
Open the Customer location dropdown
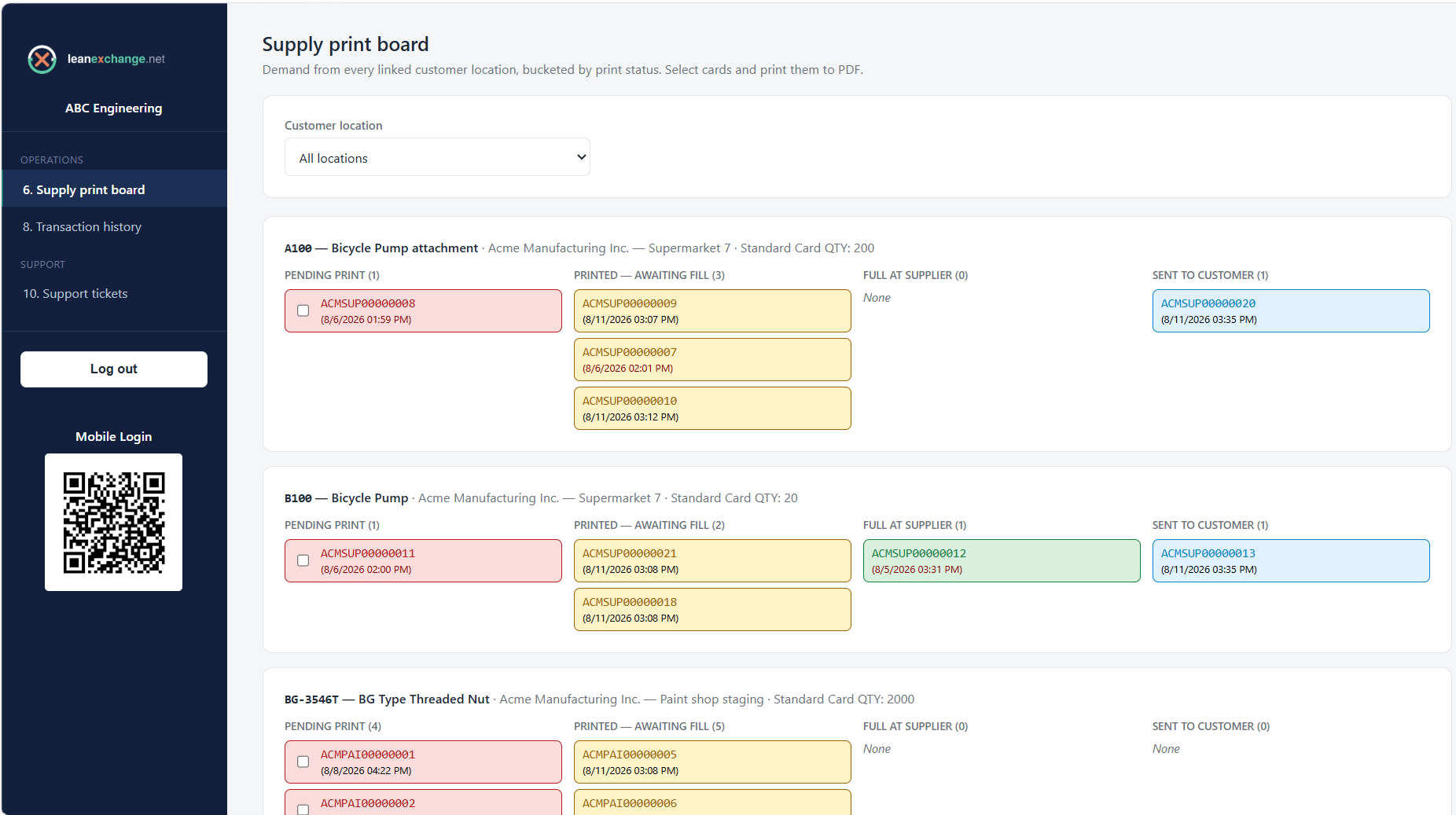[437, 157]
